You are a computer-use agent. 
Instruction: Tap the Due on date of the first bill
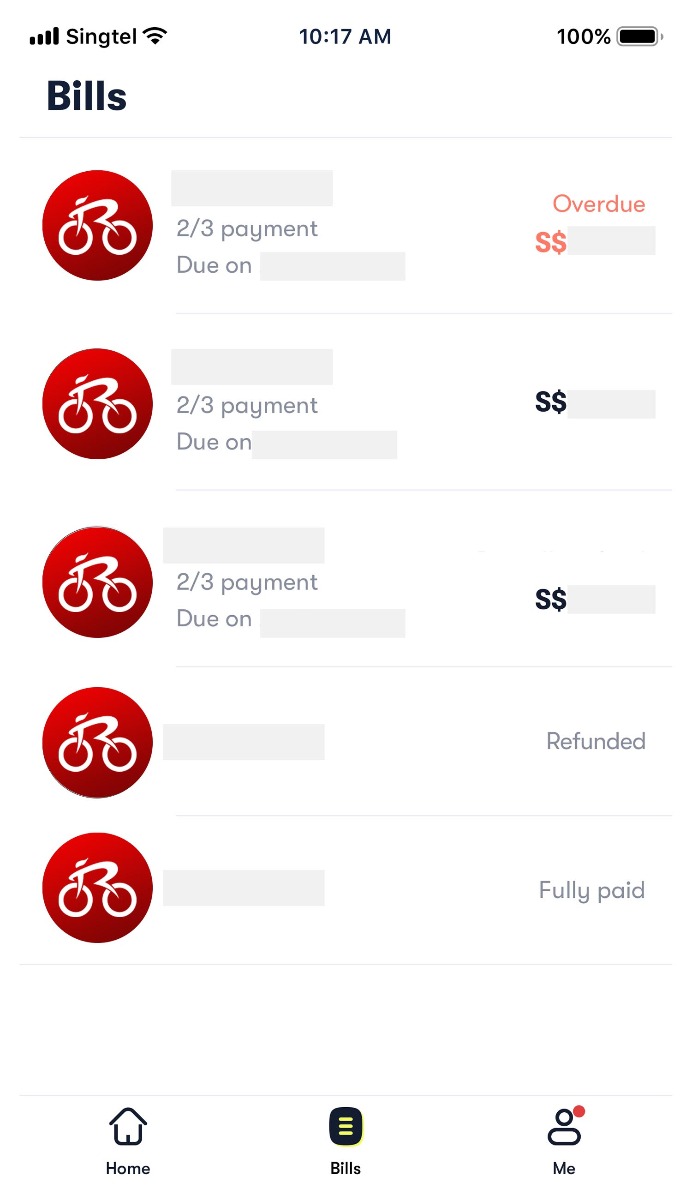tap(290, 265)
